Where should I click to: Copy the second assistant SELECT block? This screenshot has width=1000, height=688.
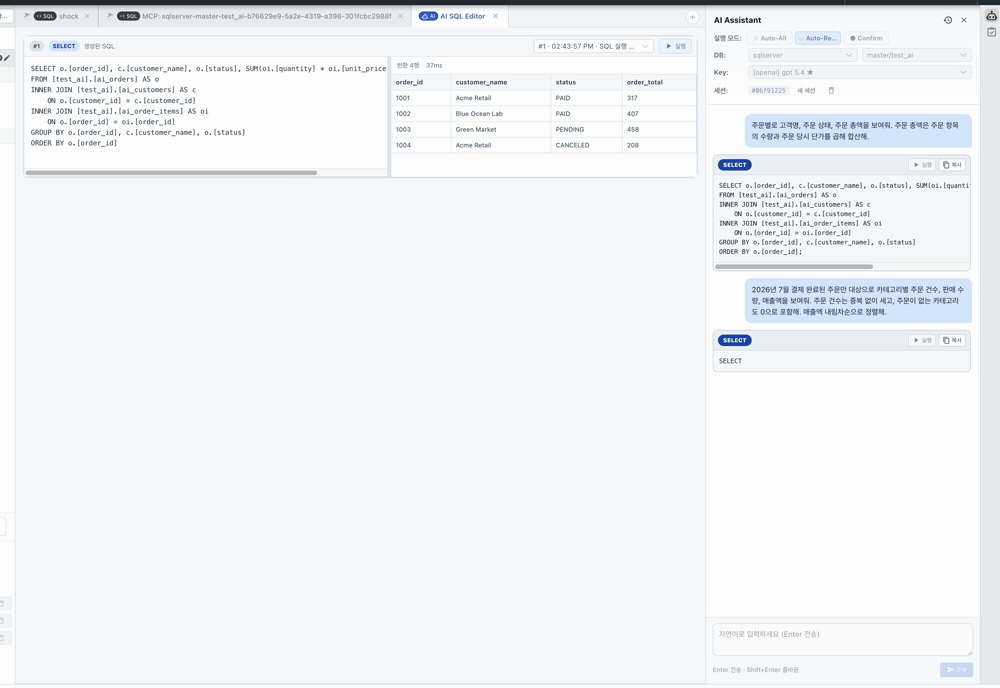coord(952,340)
